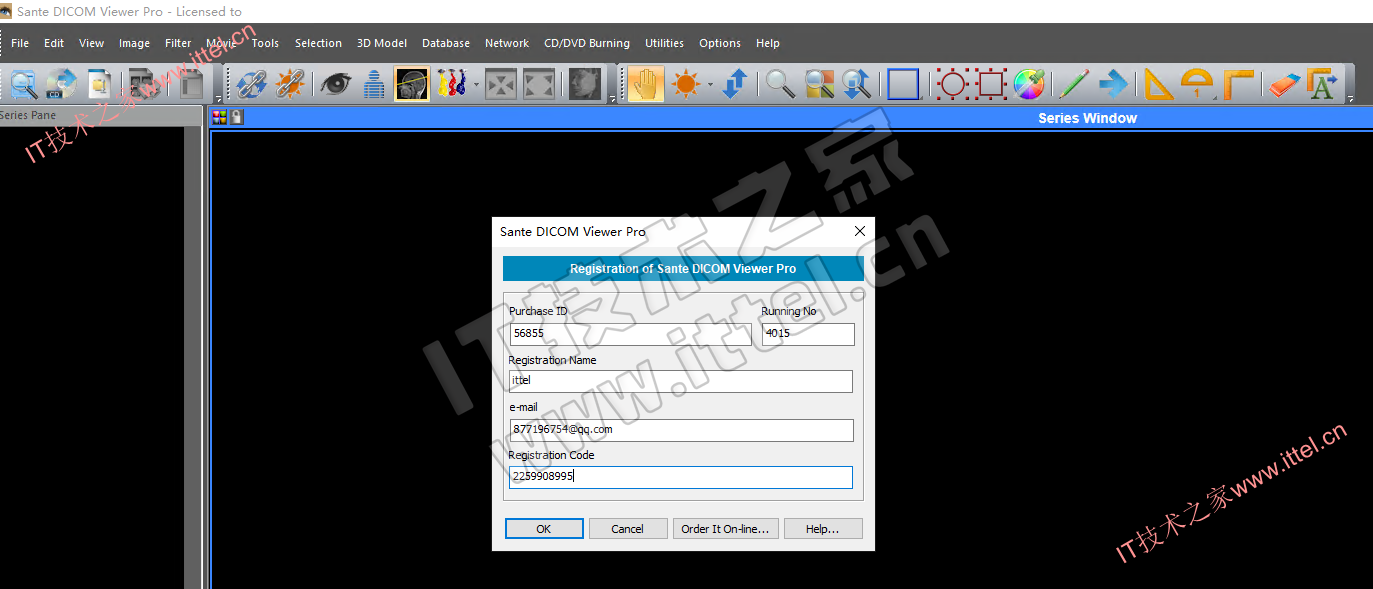Click the colored bodies color map icon
This screenshot has width=1373, height=589.
tap(452, 84)
